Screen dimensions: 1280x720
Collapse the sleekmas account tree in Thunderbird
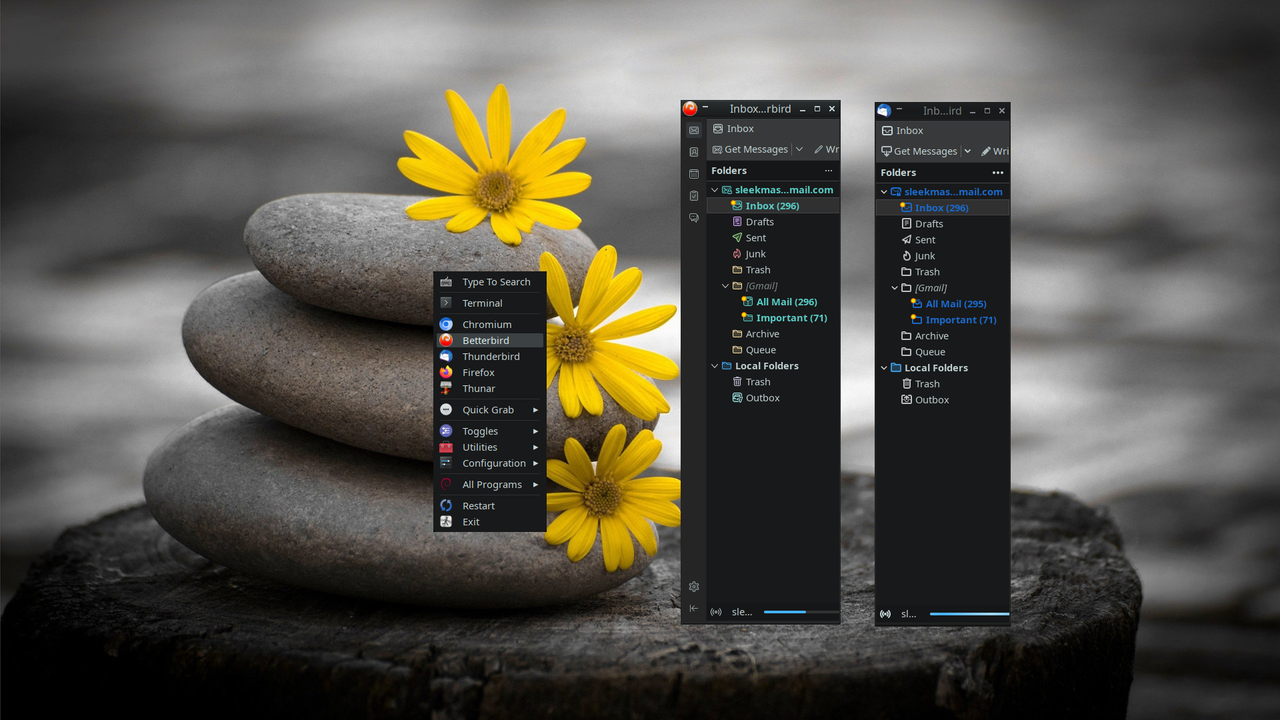pos(884,192)
